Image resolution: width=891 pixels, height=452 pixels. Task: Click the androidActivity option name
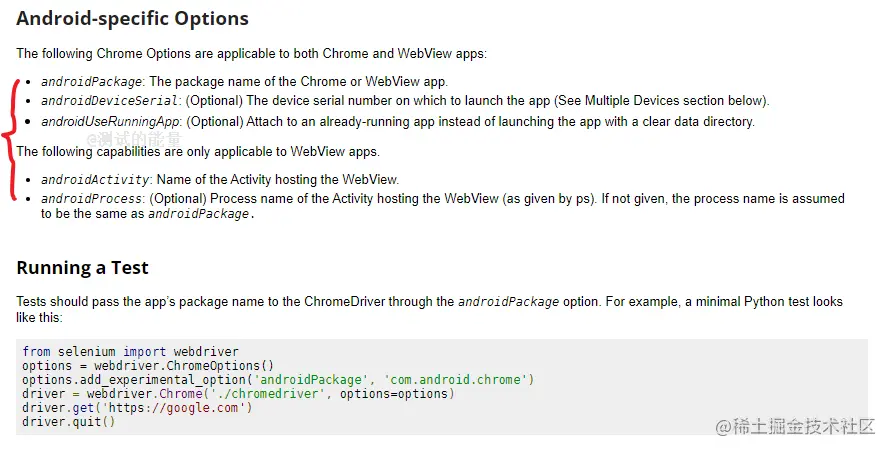click(95, 180)
